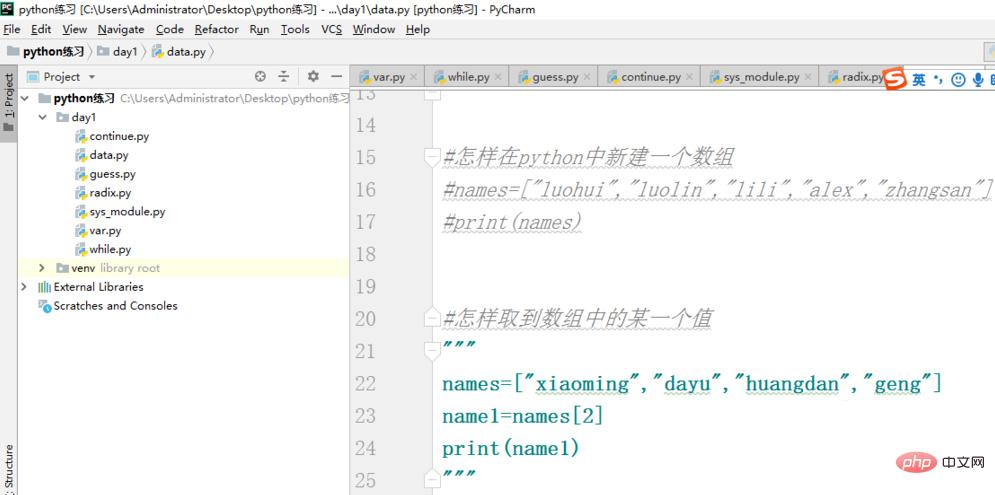Collapse the day1 folder
Viewport: 995px width, 495px height.
[x=43, y=117]
